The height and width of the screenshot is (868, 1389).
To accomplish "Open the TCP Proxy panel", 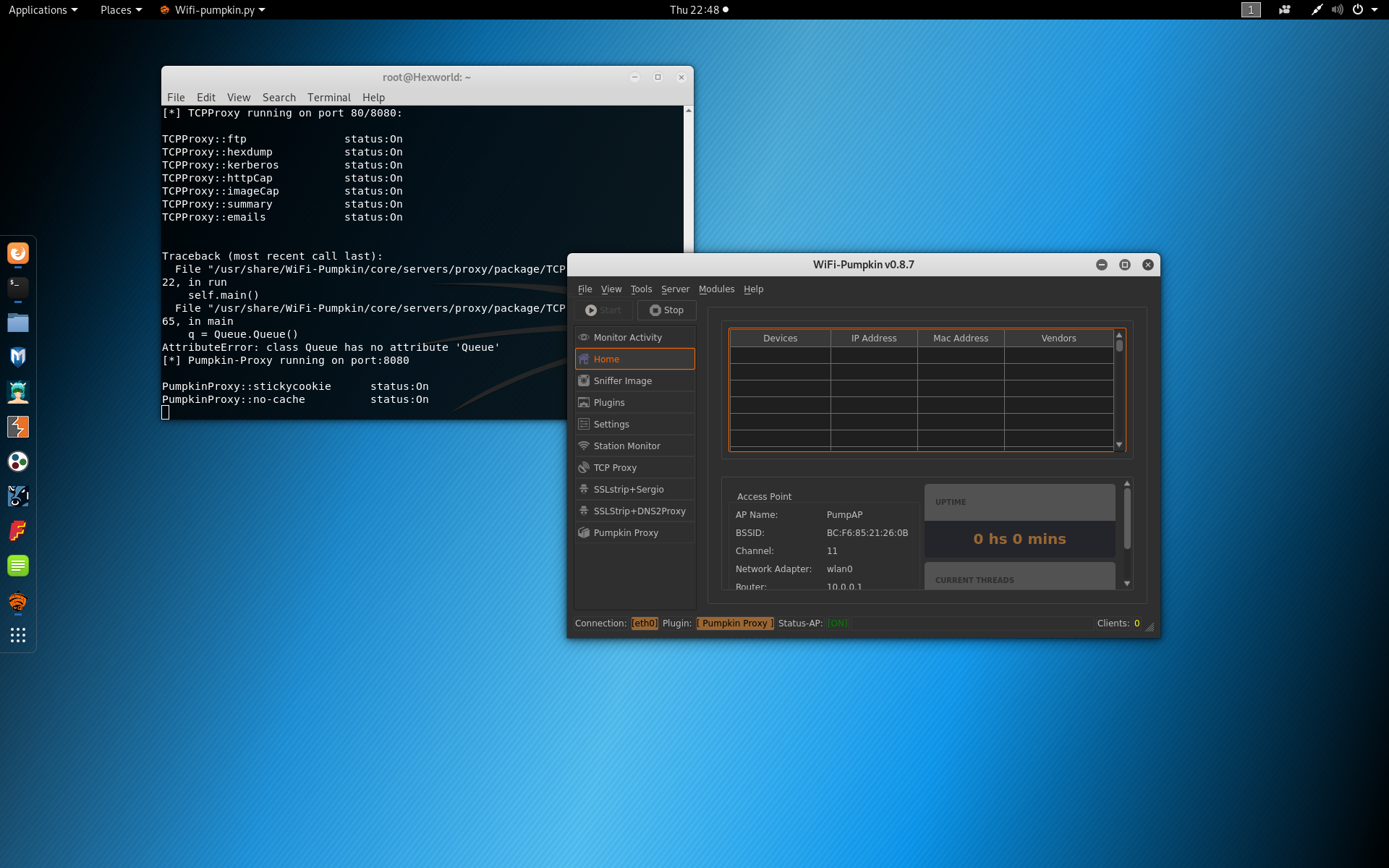I will click(614, 467).
